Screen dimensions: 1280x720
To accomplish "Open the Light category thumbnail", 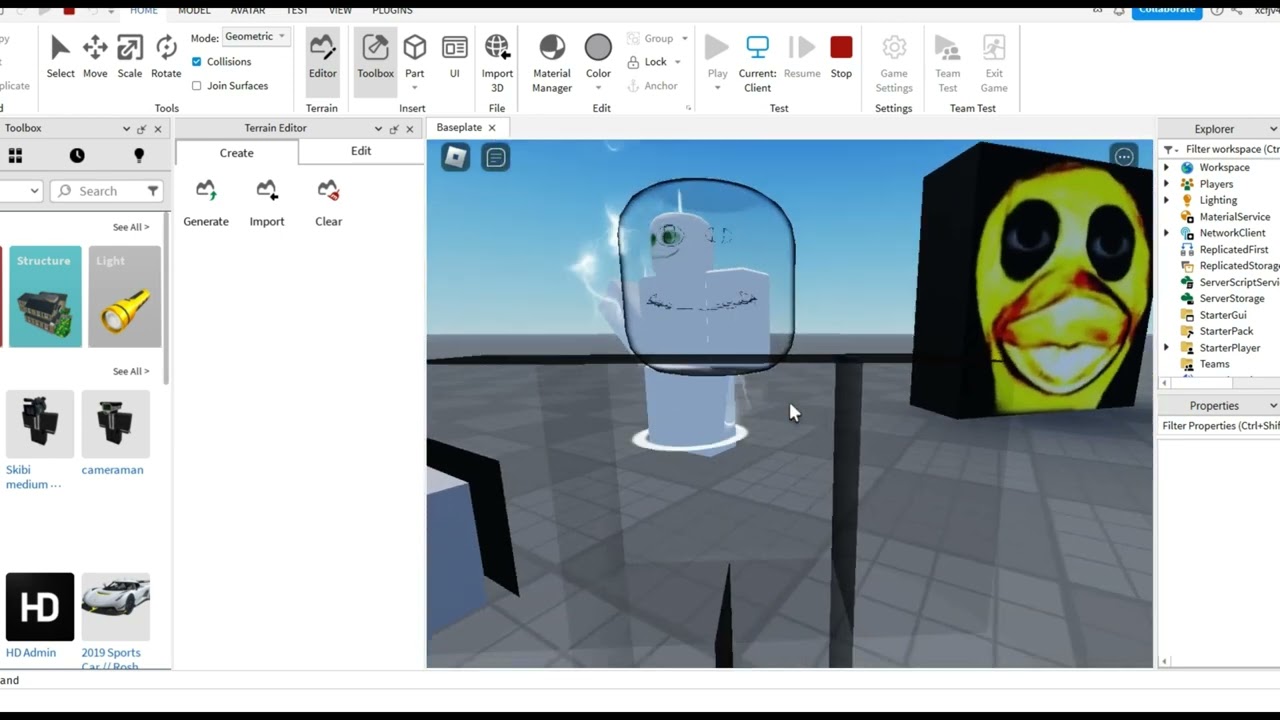I will click(124, 297).
